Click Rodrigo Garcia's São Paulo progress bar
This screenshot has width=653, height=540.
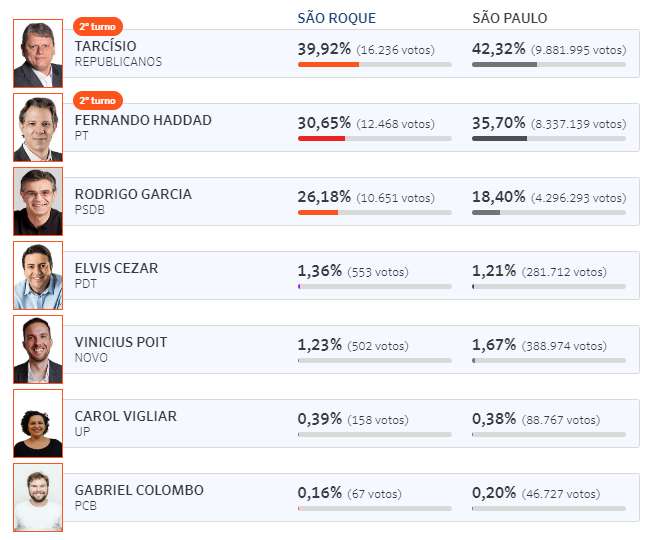[549, 213]
